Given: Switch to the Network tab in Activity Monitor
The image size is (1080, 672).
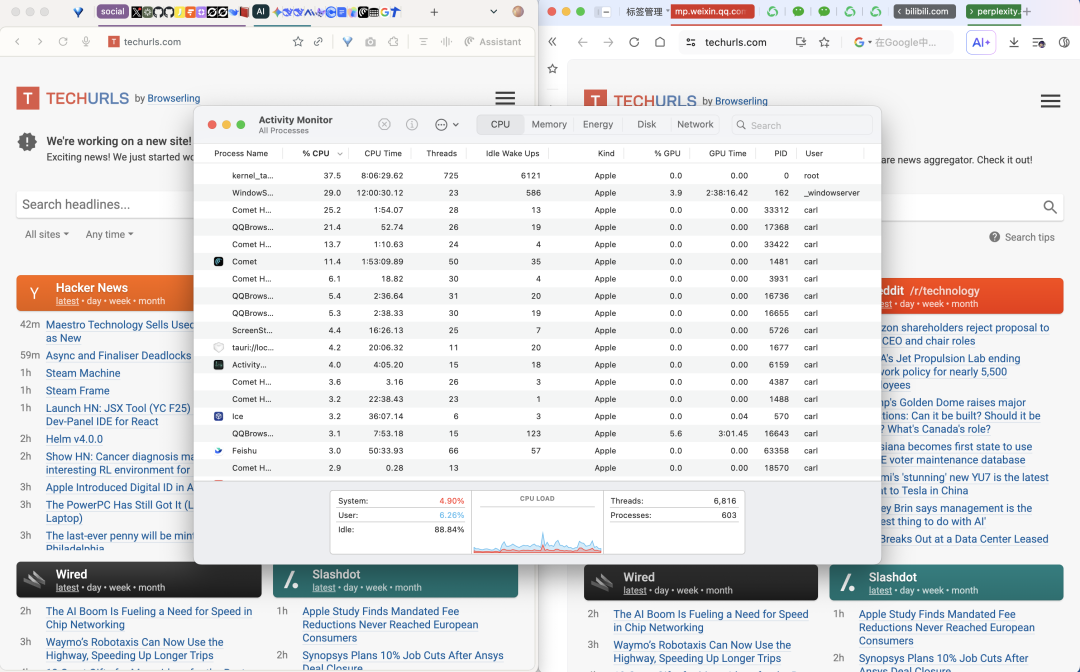Looking at the screenshot, I should click(x=695, y=125).
